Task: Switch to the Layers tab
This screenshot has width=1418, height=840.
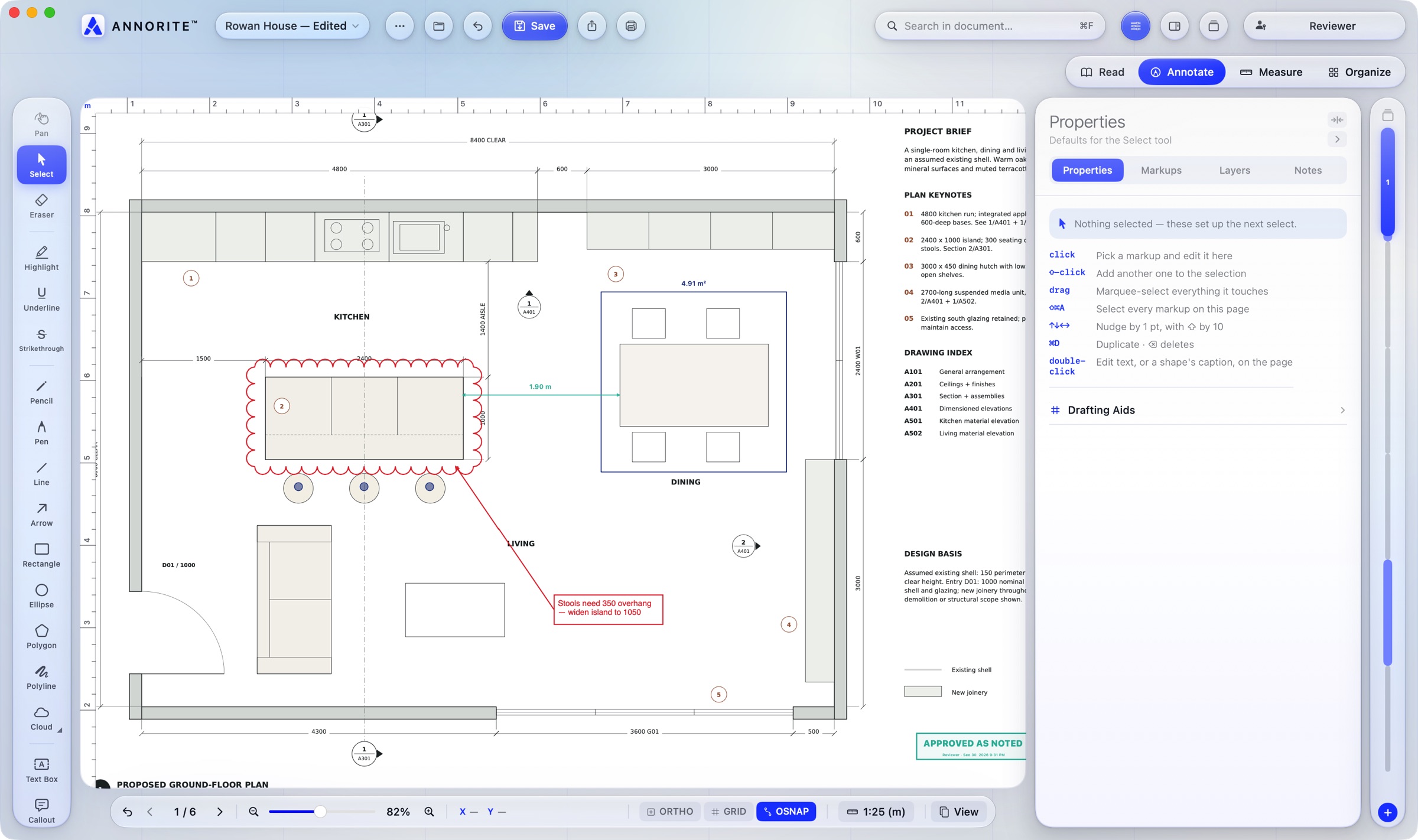Action: tap(1234, 170)
